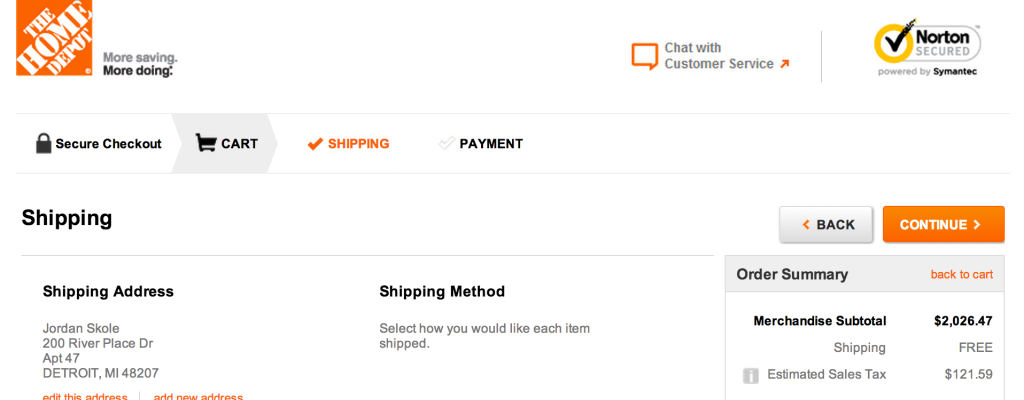Select the SHIPPING step
Screen dimensions: 1024x400
click(x=358, y=144)
